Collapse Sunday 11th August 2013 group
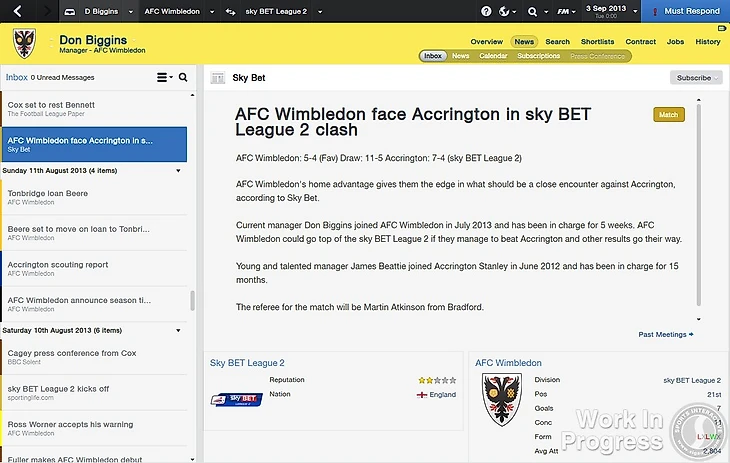Screen dimensions: 730x463 178,170
